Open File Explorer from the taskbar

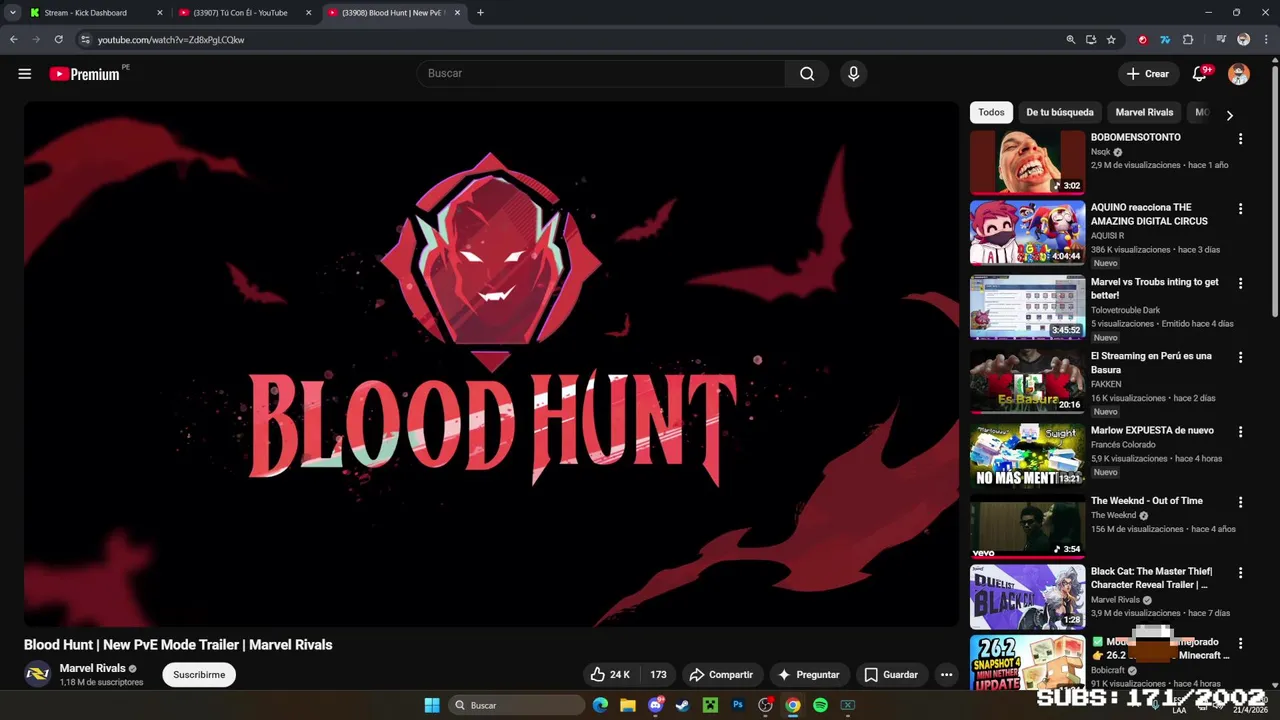click(627, 705)
